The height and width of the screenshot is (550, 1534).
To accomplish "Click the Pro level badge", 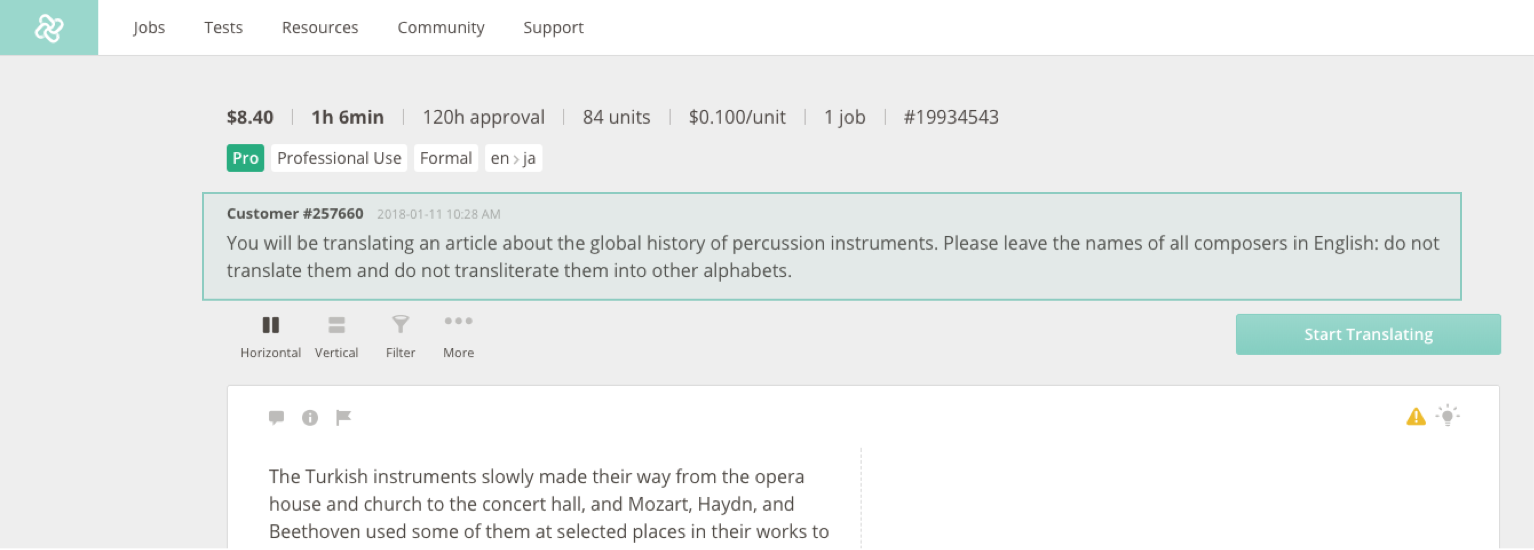I will 245,158.
